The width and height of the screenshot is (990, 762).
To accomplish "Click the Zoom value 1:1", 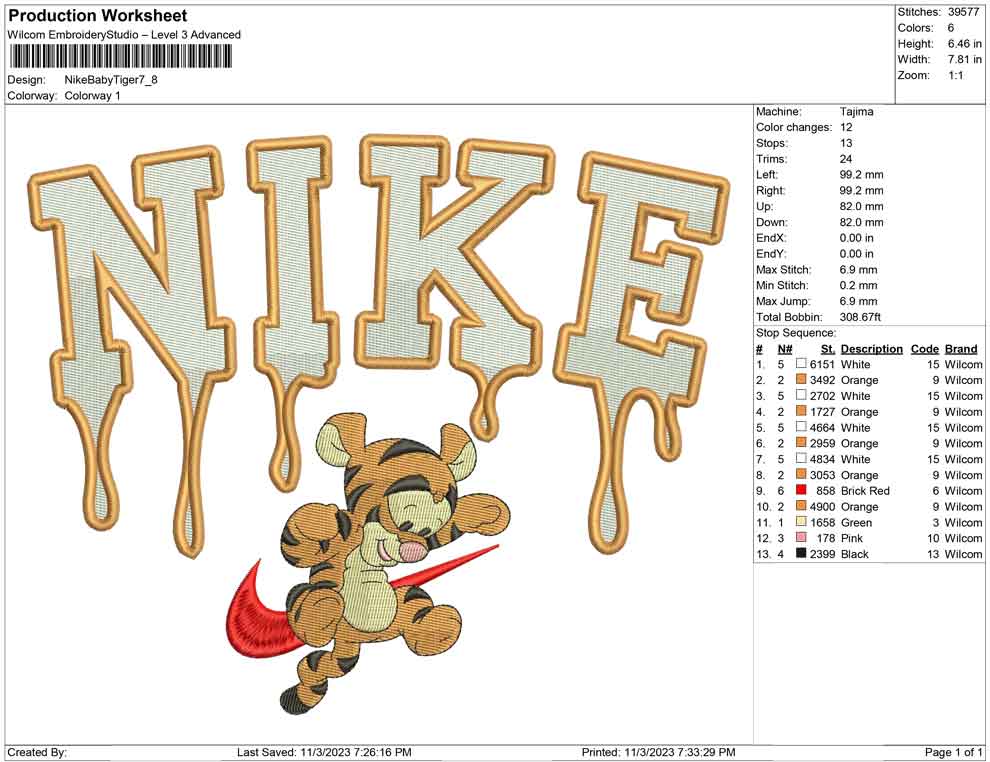I will [955, 75].
